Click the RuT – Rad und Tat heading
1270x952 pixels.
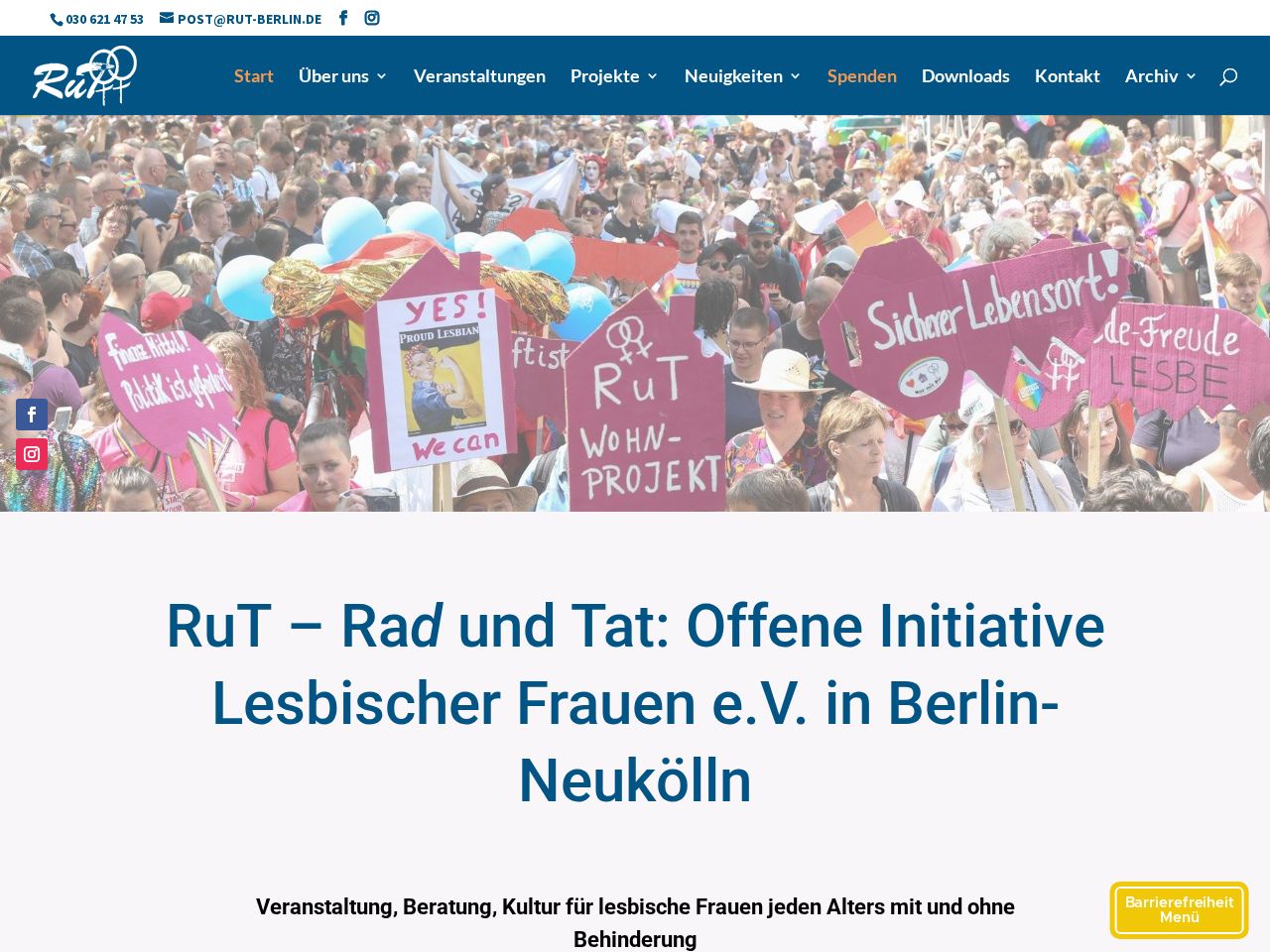pyautogui.click(x=635, y=703)
